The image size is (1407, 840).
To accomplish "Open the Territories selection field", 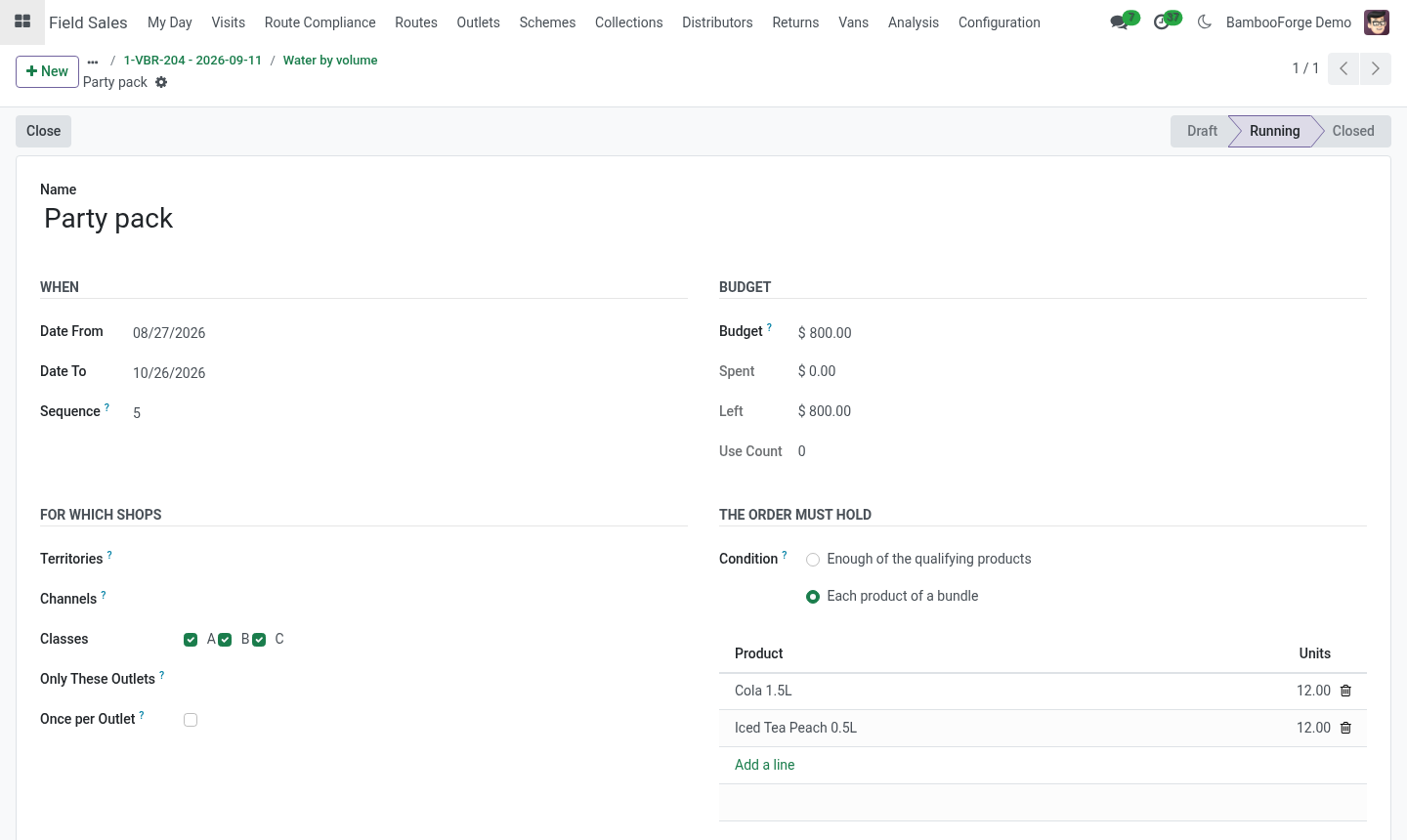I will coord(436,559).
